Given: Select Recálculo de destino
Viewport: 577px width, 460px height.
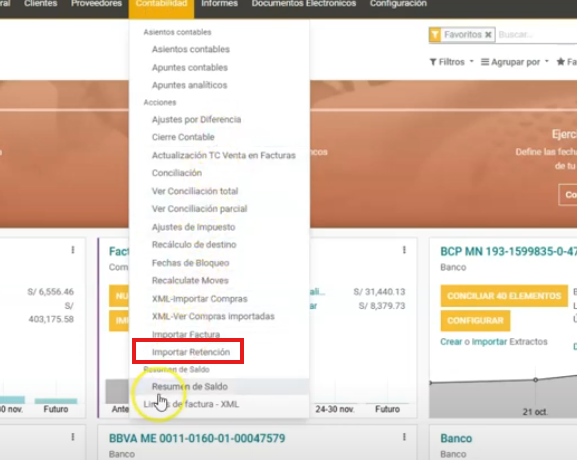Looking at the screenshot, I should pos(194,244).
